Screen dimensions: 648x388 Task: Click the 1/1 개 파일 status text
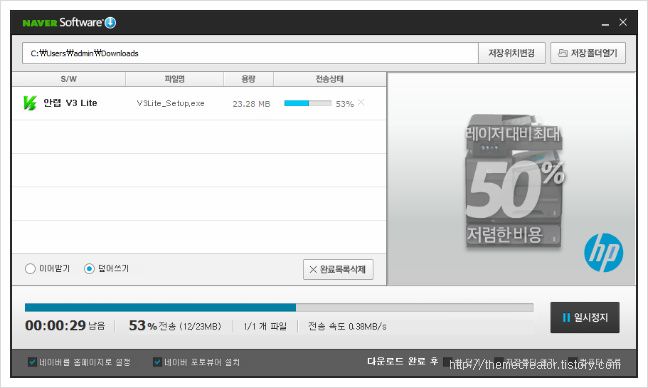click(265, 326)
